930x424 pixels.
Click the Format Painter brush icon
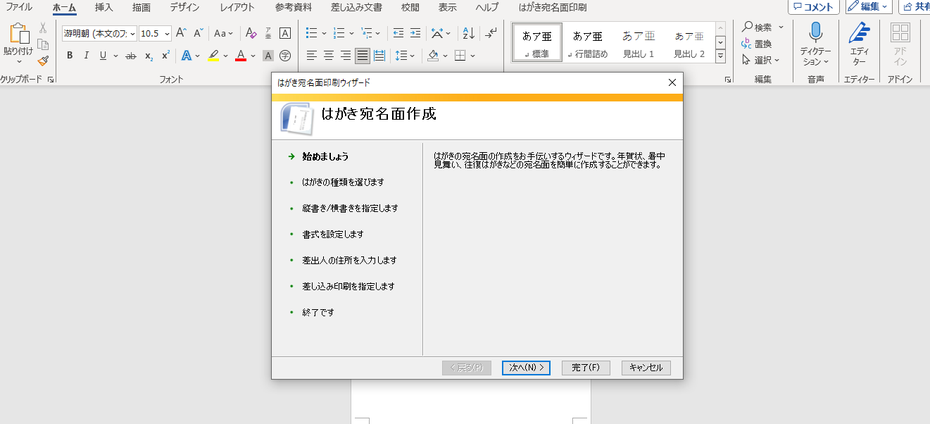pyautogui.click(x=43, y=60)
